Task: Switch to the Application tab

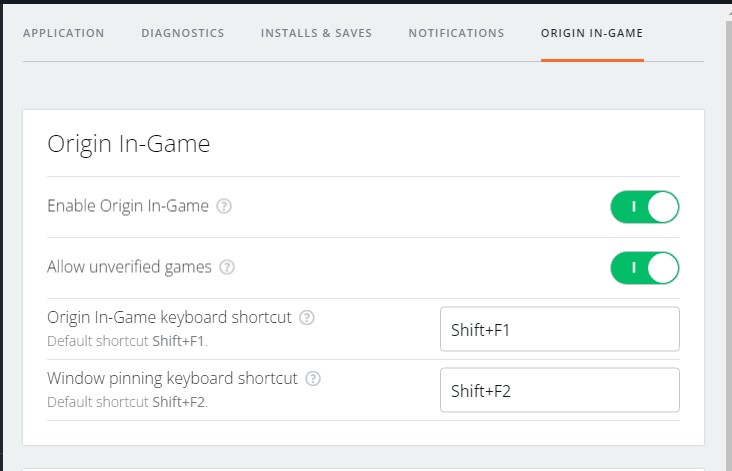Action: (x=63, y=33)
